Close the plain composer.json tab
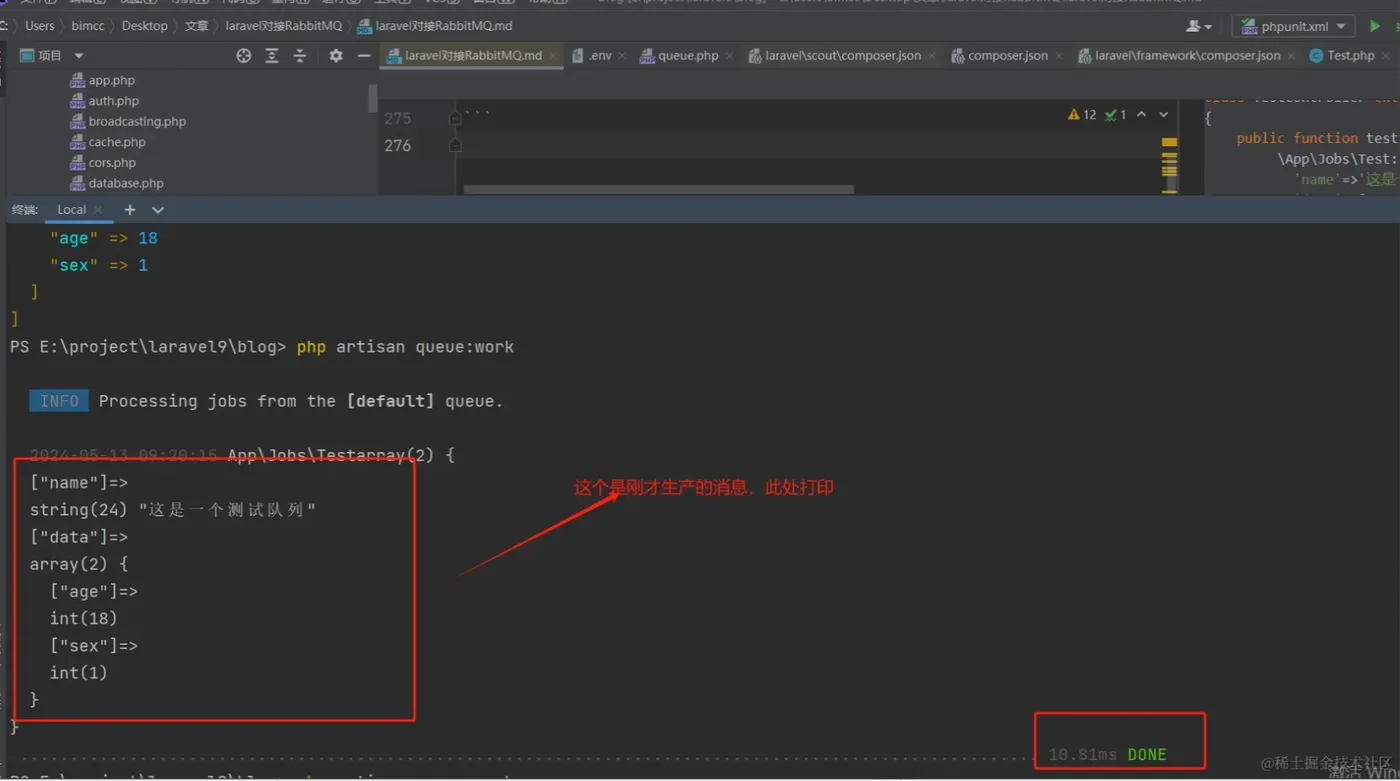1400x781 pixels. tap(1059, 56)
